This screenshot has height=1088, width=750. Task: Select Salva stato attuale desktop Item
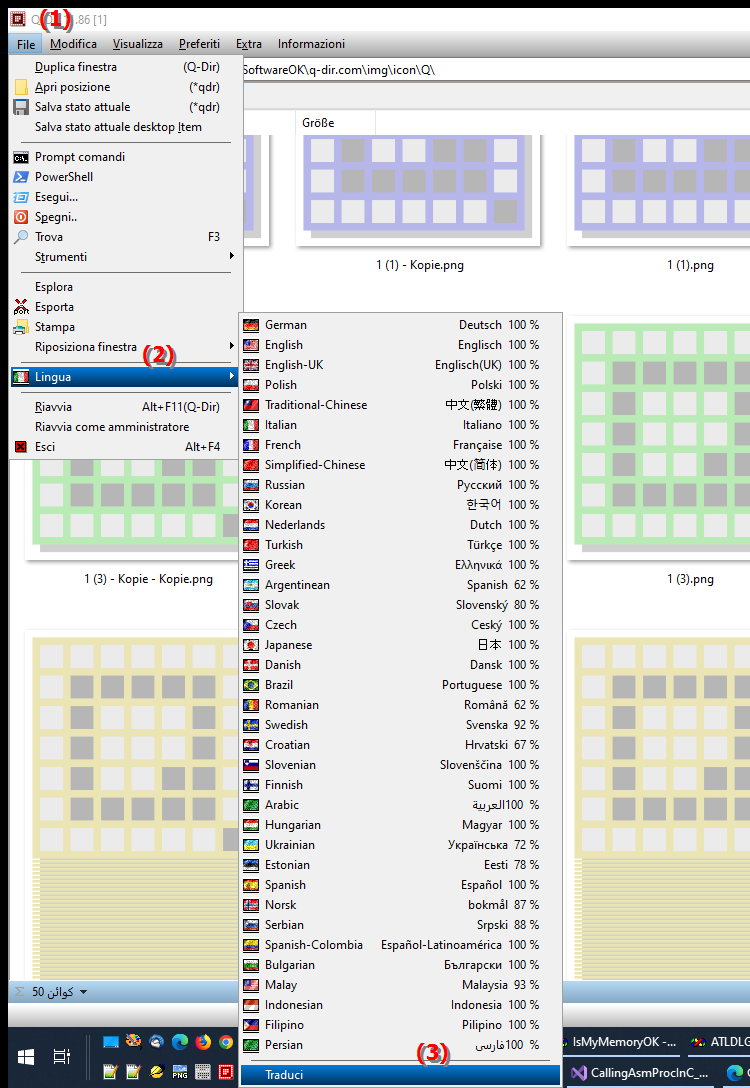(x=126, y=128)
